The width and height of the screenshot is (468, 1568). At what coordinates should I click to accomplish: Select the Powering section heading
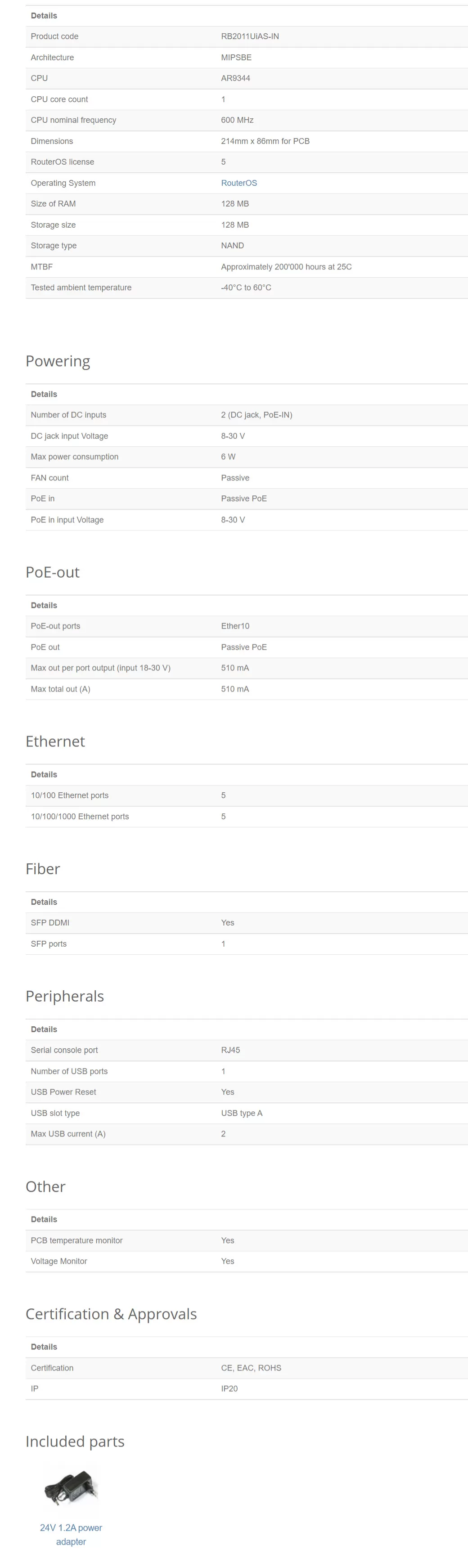58,361
